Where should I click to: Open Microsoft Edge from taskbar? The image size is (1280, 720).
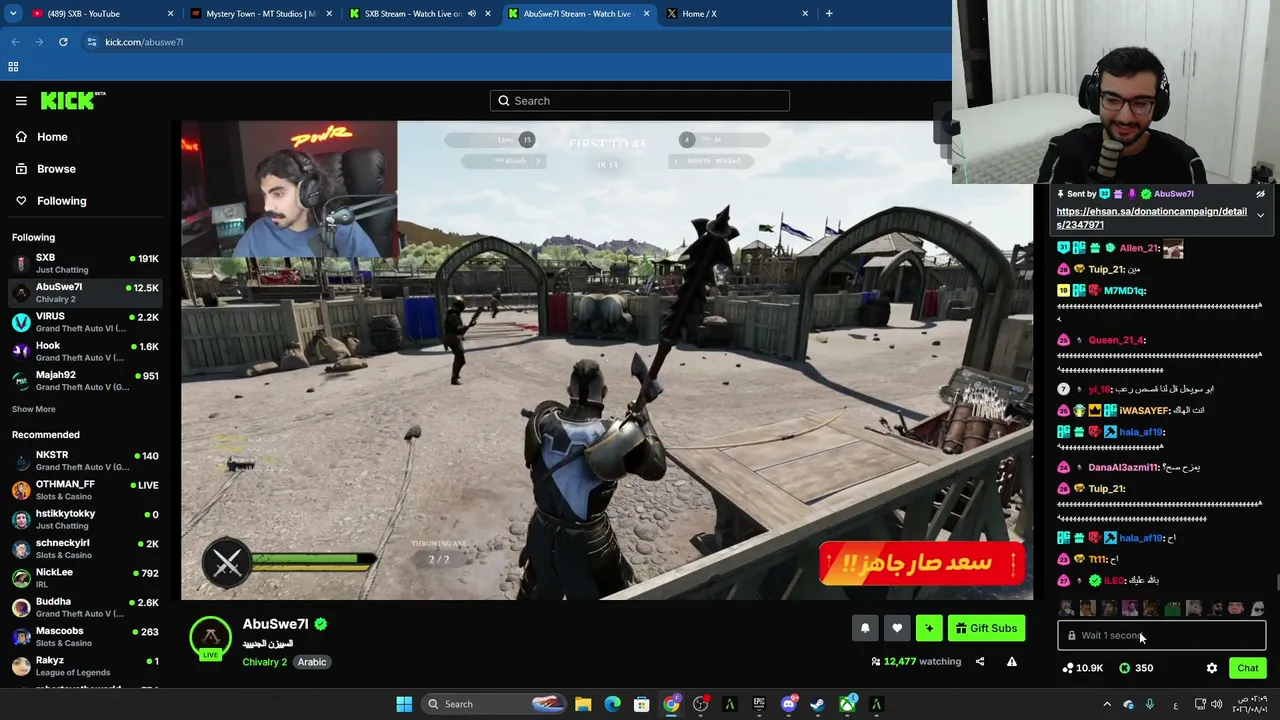coord(612,704)
